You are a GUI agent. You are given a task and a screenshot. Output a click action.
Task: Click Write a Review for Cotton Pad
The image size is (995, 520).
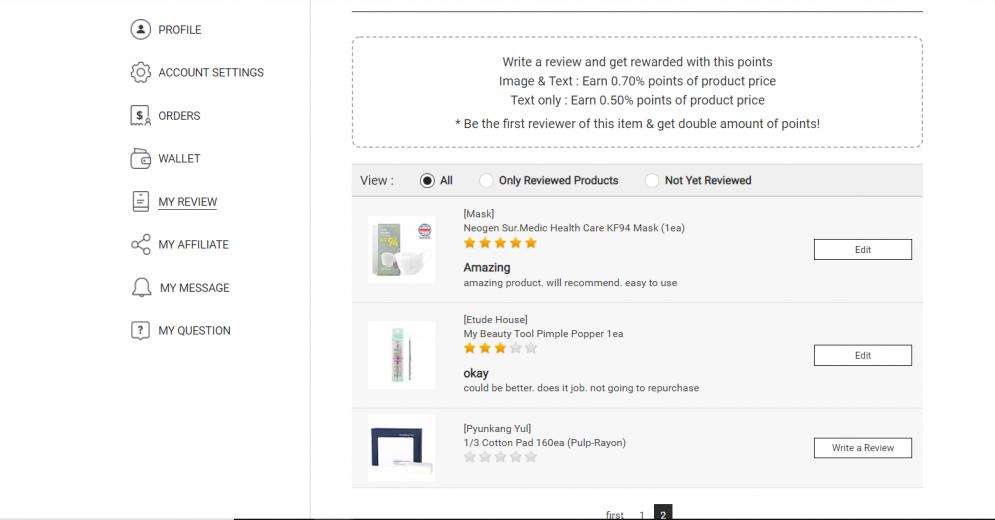click(x=862, y=448)
